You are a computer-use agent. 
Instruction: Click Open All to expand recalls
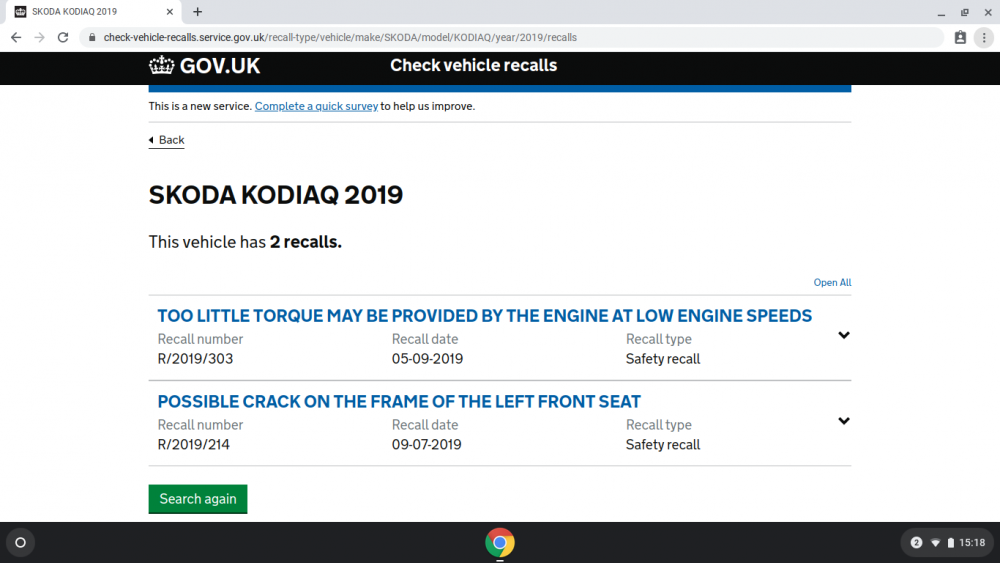832,282
